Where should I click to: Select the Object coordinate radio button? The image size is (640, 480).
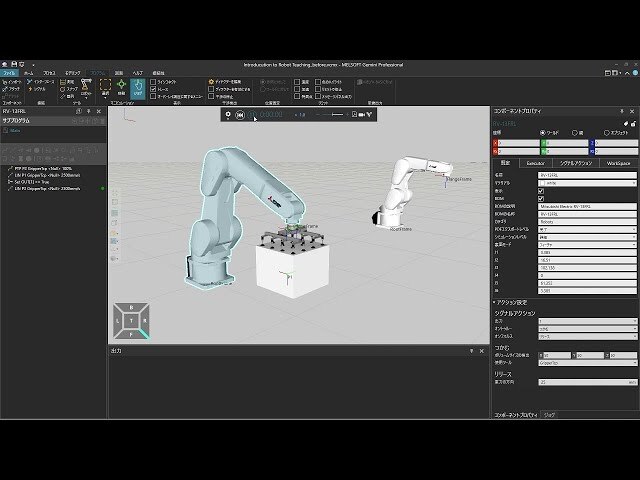(x=607, y=133)
